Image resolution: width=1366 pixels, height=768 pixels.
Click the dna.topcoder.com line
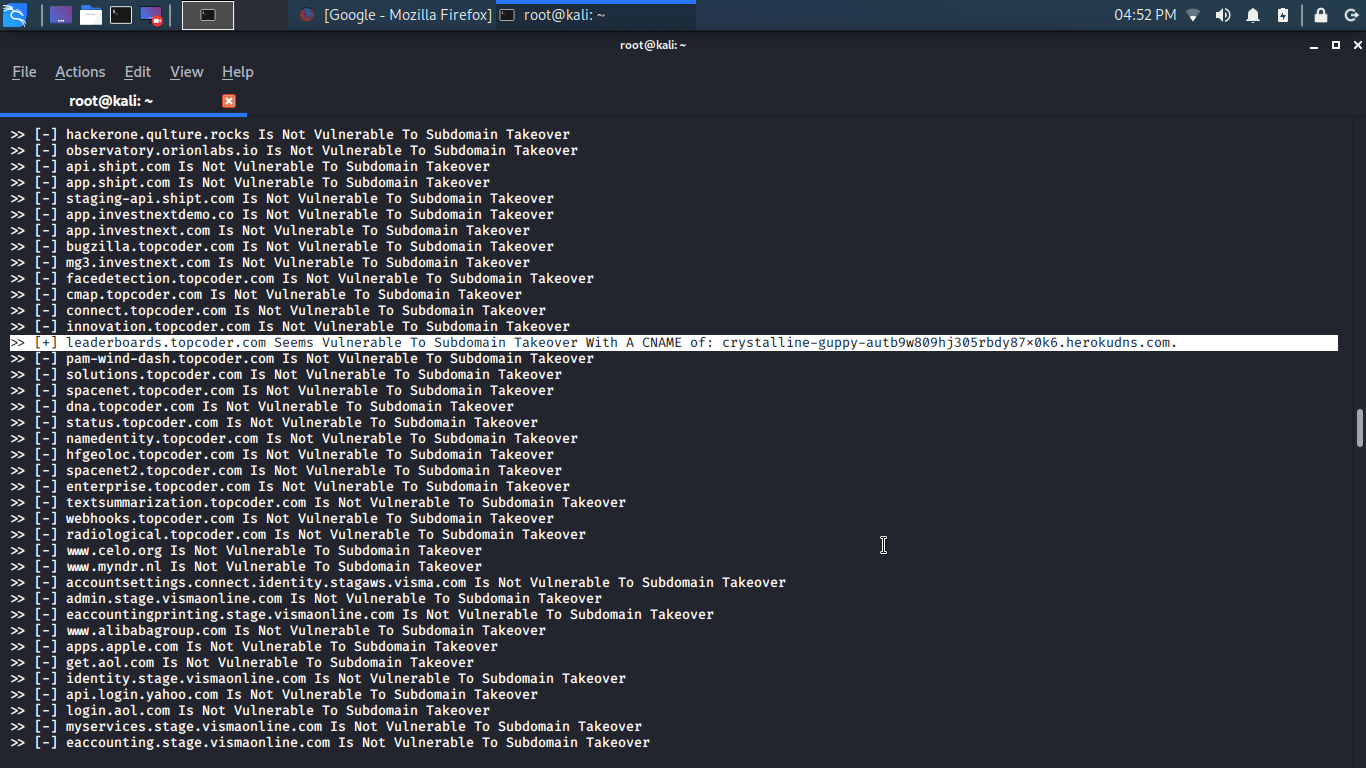262,406
